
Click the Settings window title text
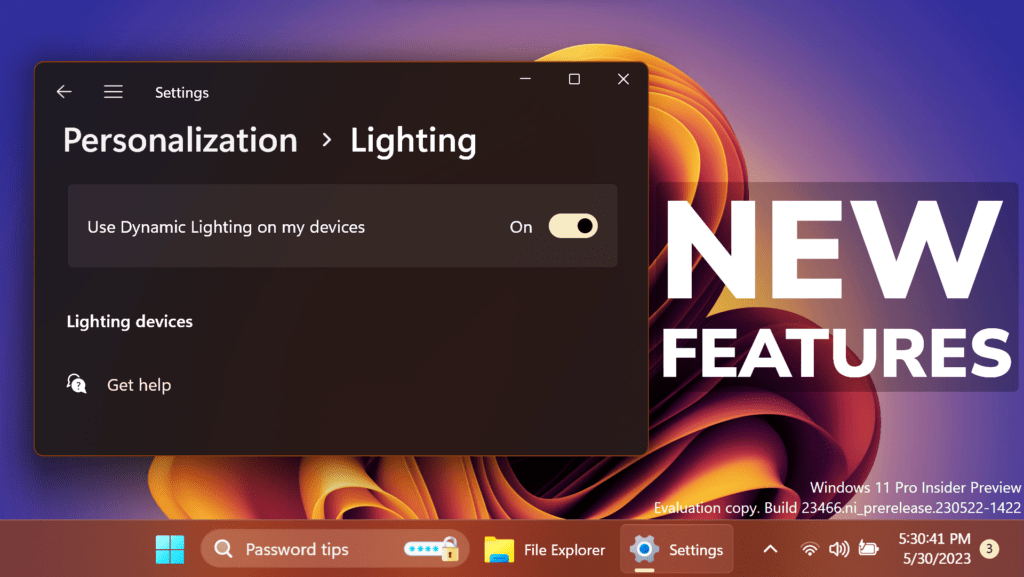click(x=182, y=93)
